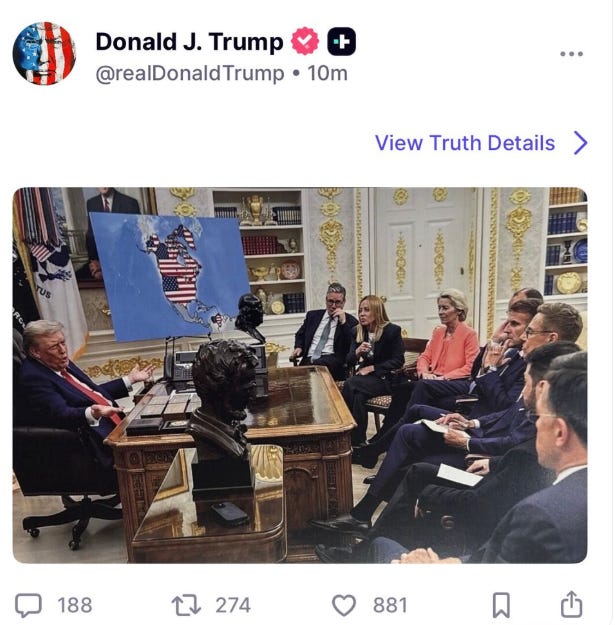Viewport: 615px width, 625px height.
Task: View the 274 ReTruths count
Action: point(233,605)
